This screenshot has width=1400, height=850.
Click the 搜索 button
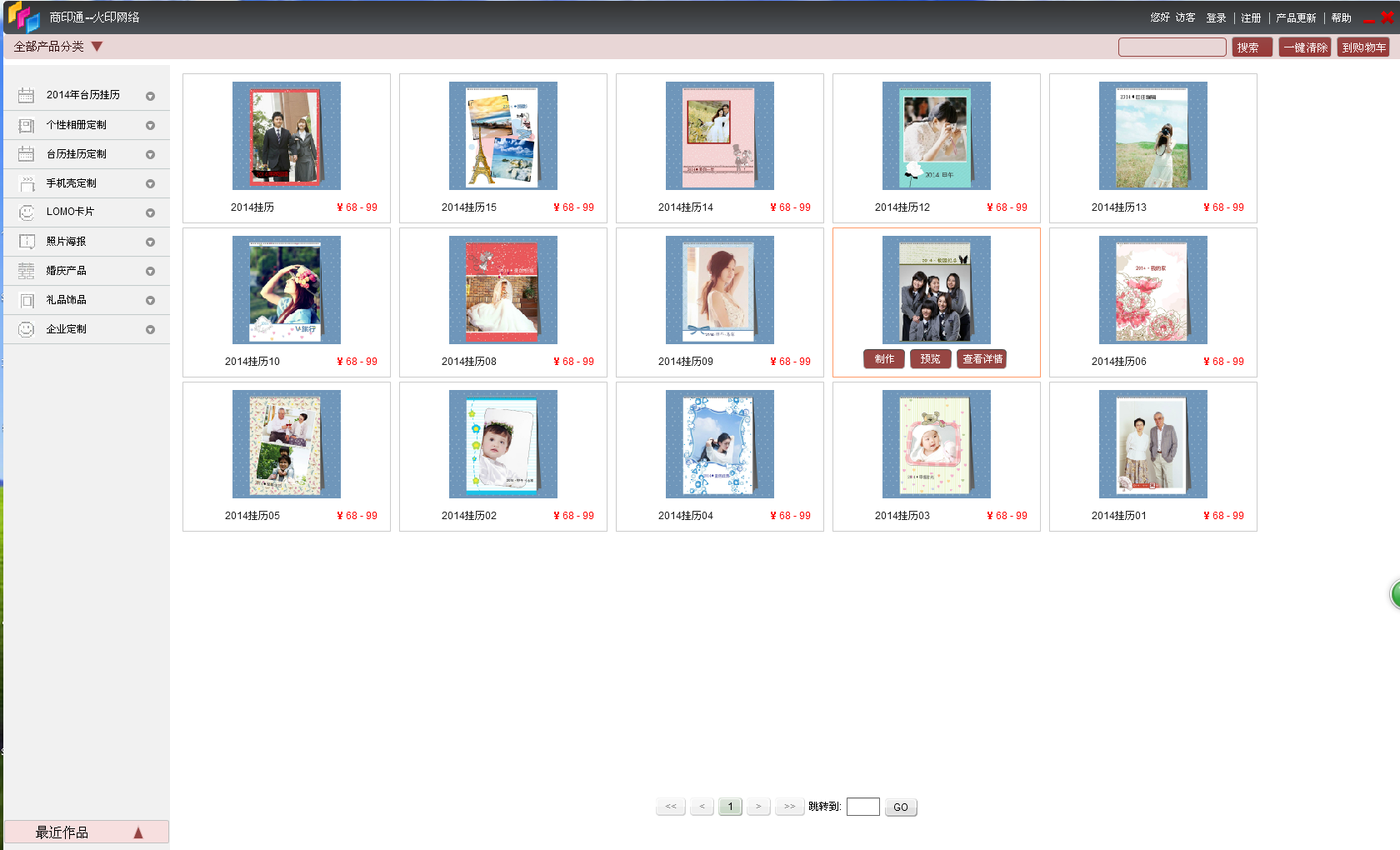pyautogui.click(x=1252, y=47)
